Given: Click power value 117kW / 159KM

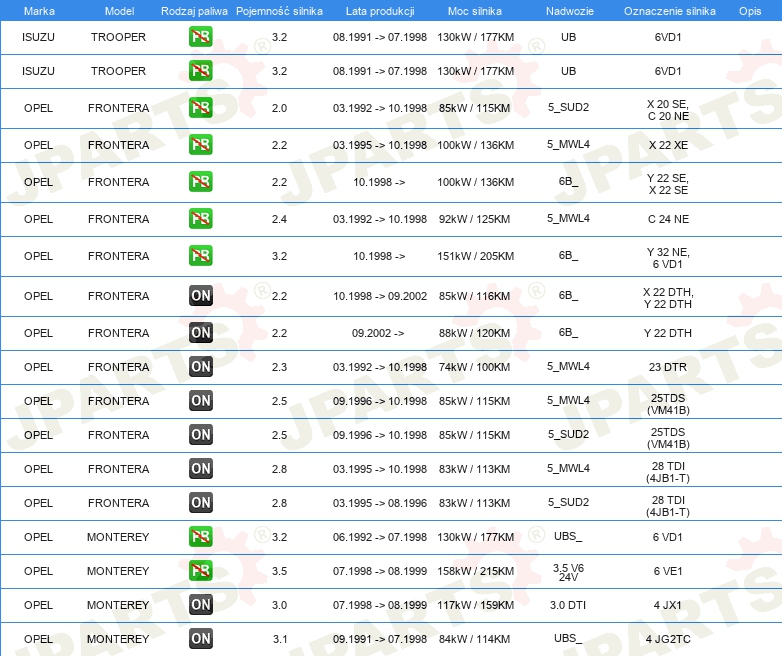Looking at the screenshot, I should (x=475, y=605).
